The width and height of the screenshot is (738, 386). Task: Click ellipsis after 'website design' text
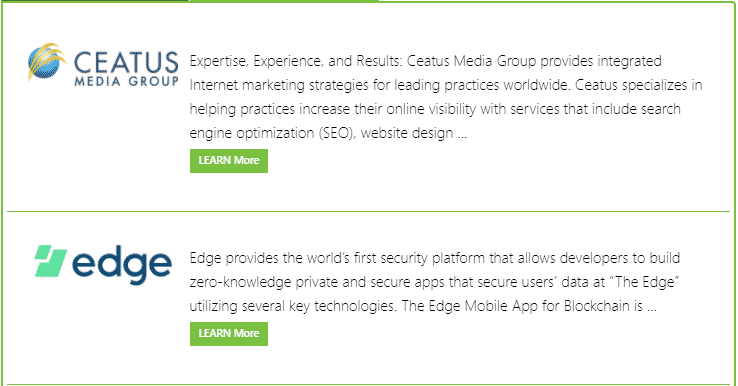click(x=462, y=134)
